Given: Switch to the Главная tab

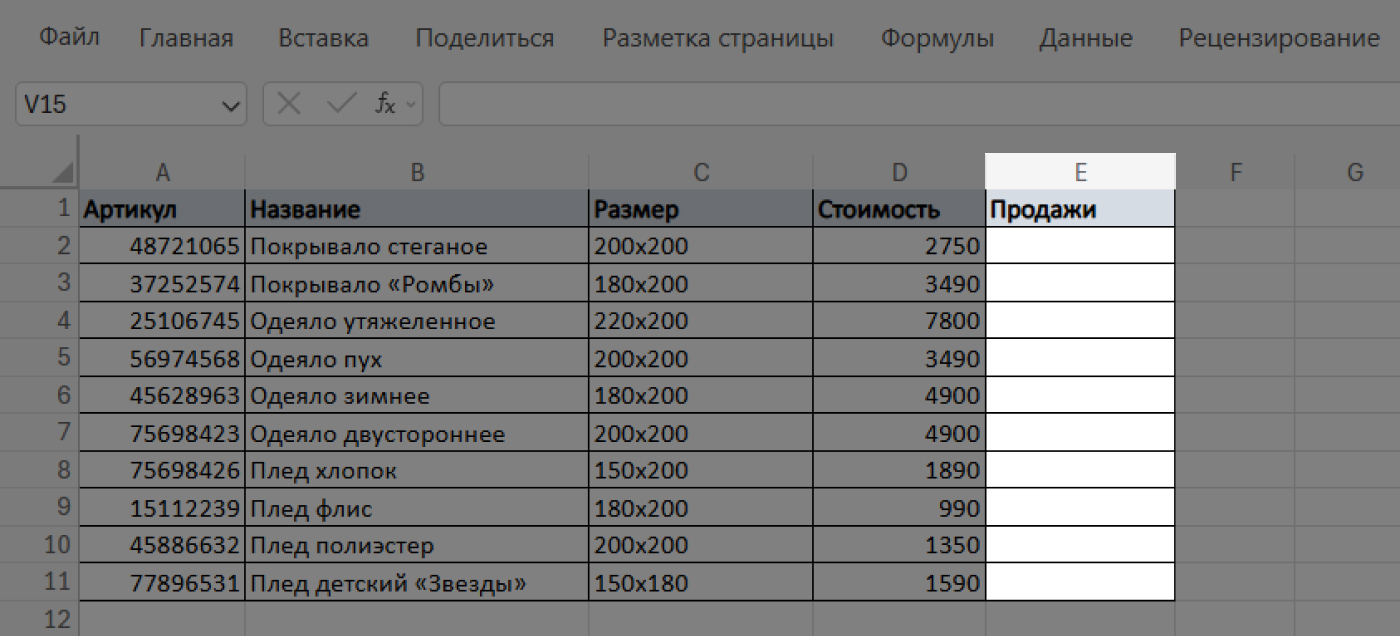Looking at the screenshot, I should tap(185, 36).
